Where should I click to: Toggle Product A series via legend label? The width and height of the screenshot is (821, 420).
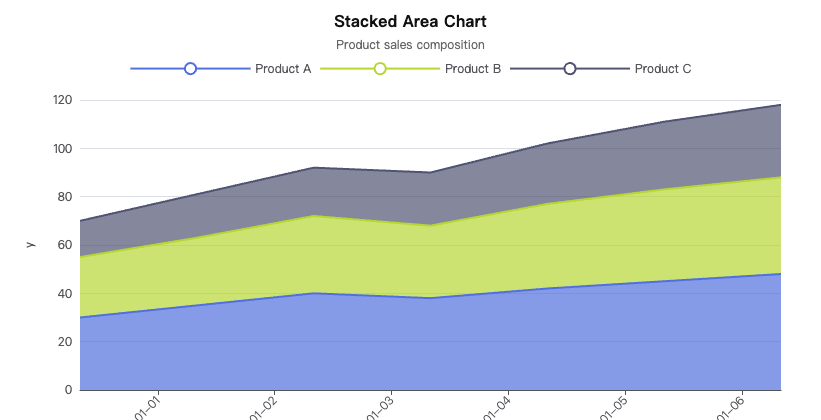click(283, 69)
